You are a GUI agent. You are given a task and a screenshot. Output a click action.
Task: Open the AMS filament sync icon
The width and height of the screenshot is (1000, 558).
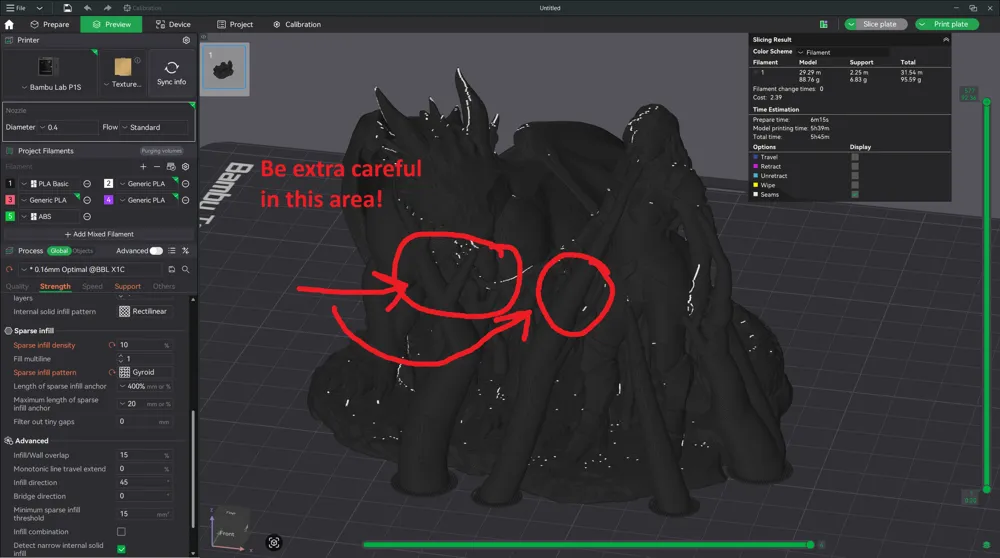click(x=171, y=166)
